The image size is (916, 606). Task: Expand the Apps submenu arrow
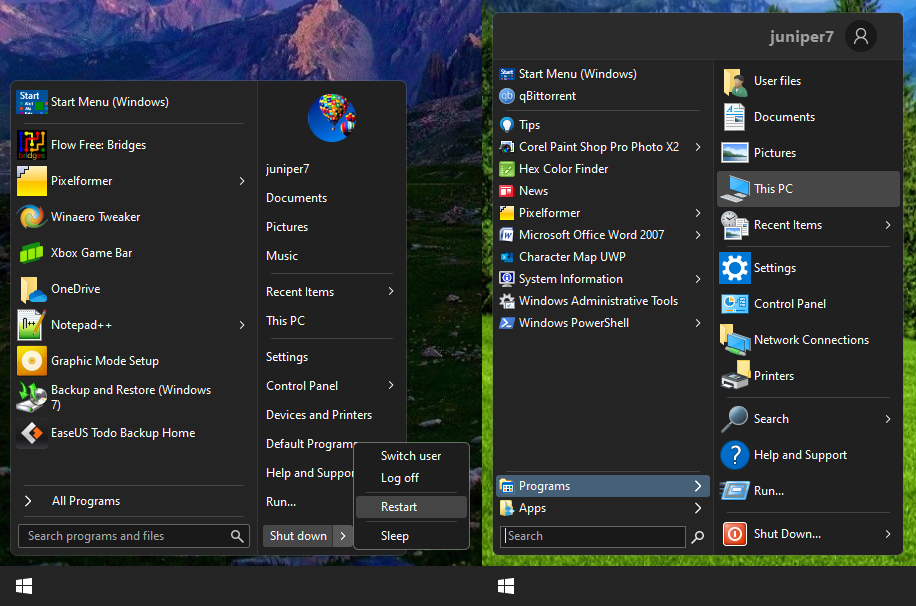[698, 508]
